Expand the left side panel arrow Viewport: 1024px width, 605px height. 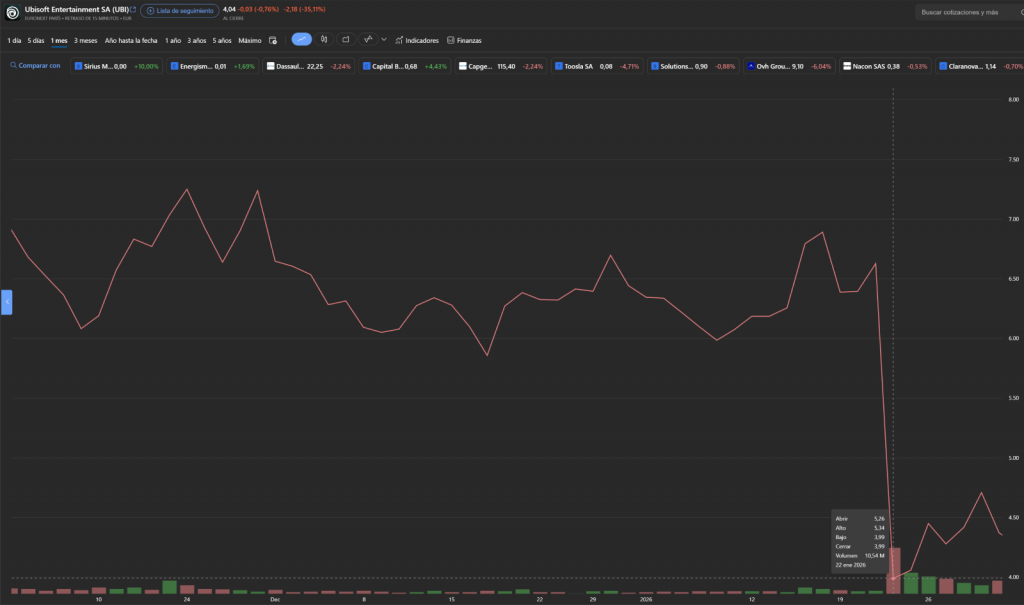click(x=6, y=300)
